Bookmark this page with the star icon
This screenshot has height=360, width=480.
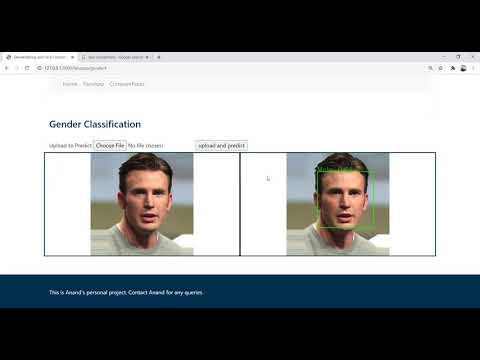click(x=441, y=68)
